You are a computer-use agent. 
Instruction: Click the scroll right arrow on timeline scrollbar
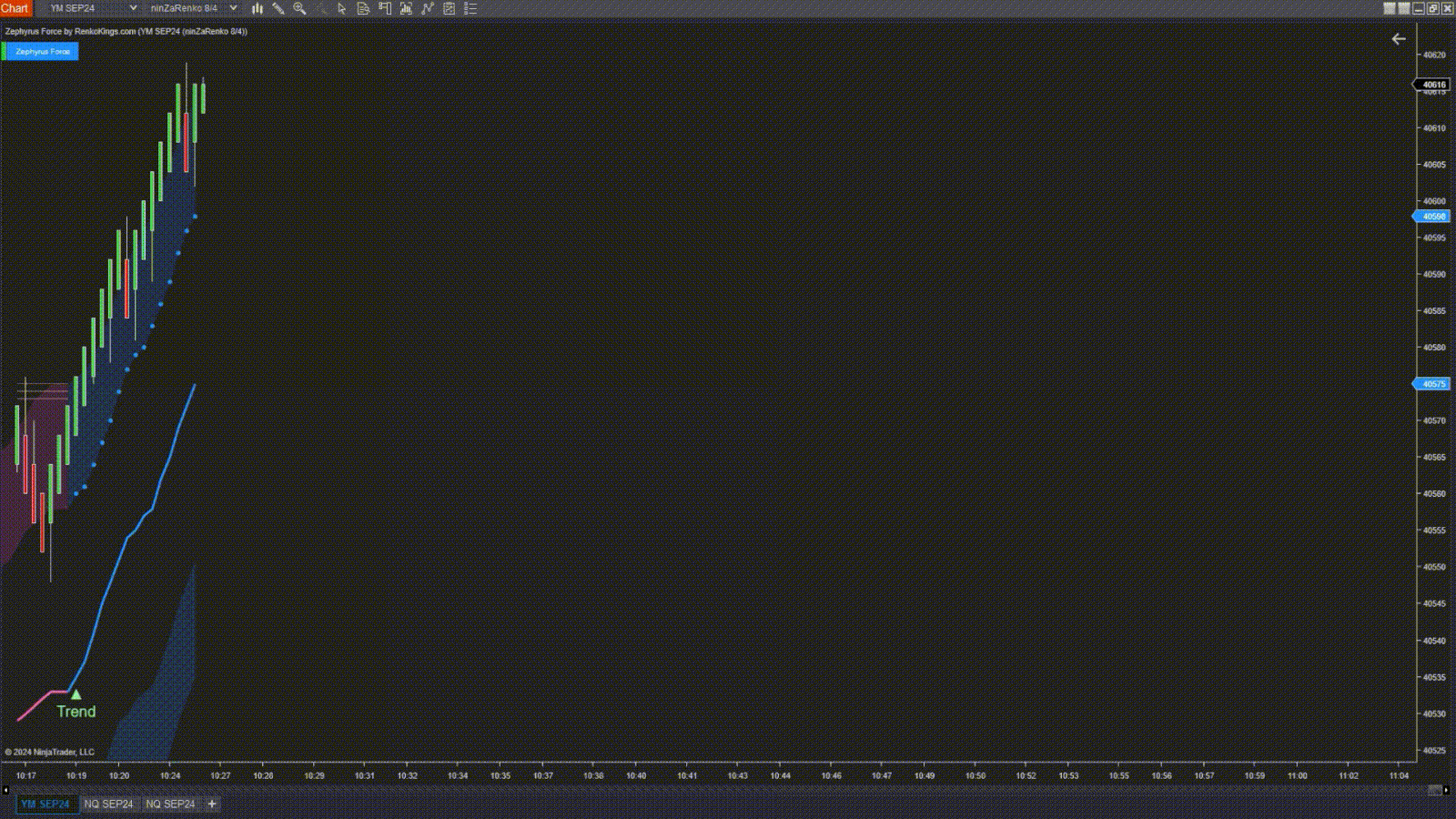[x=1447, y=790]
